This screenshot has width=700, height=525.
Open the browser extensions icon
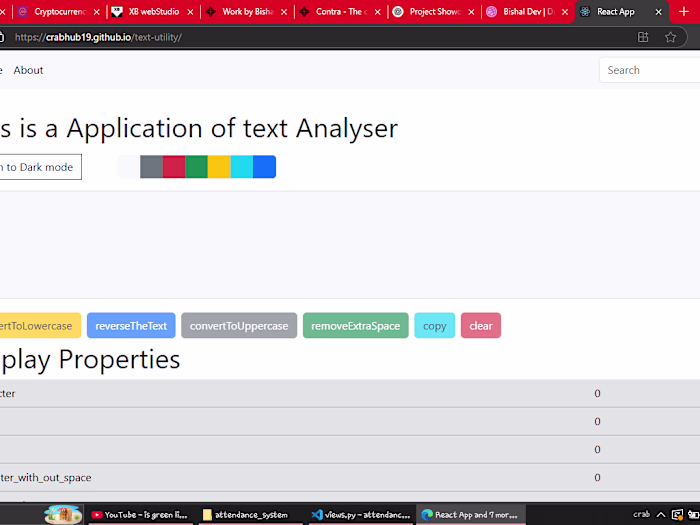pyautogui.click(x=643, y=37)
